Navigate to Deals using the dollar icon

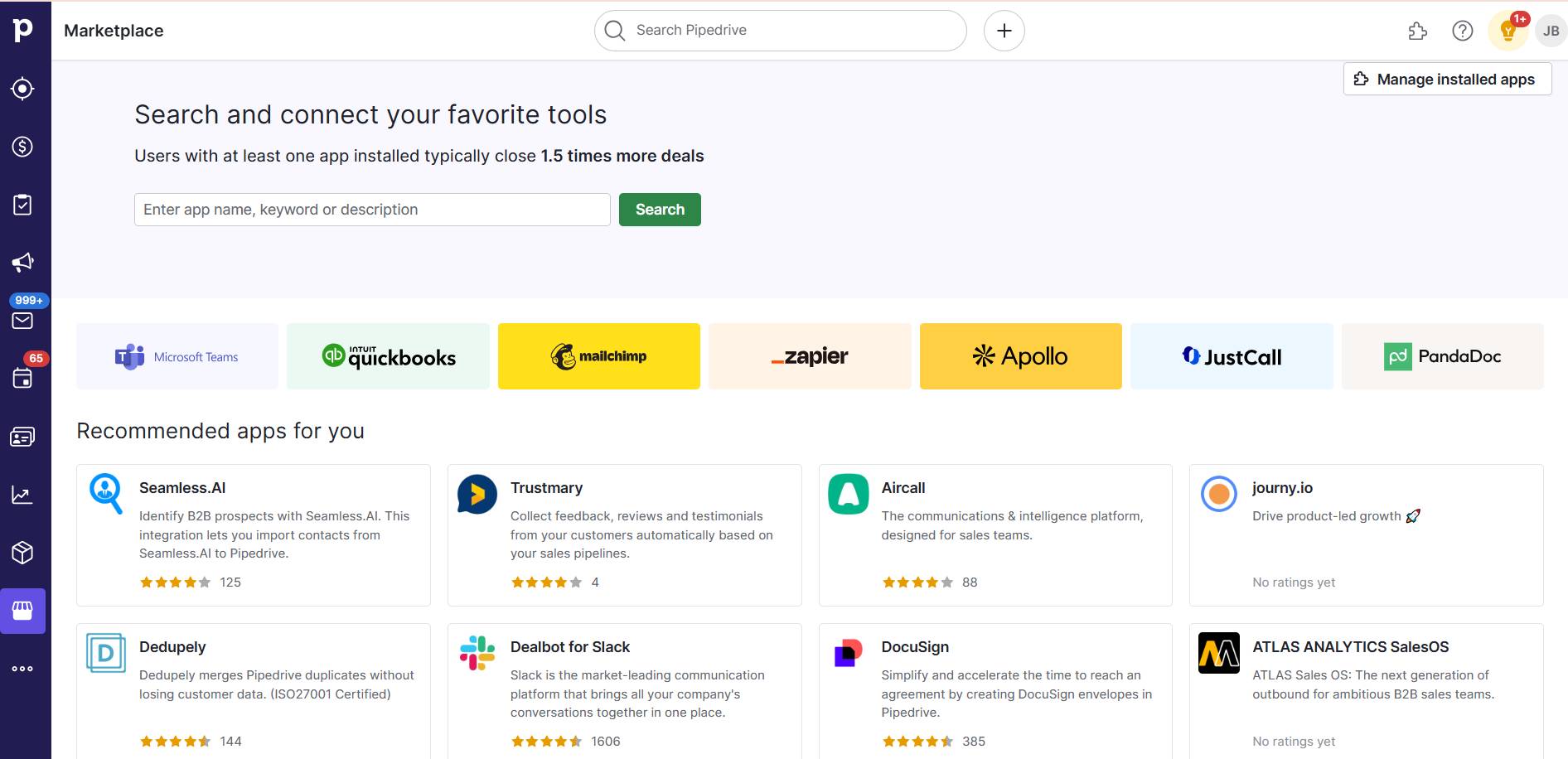tap(23, 146)
